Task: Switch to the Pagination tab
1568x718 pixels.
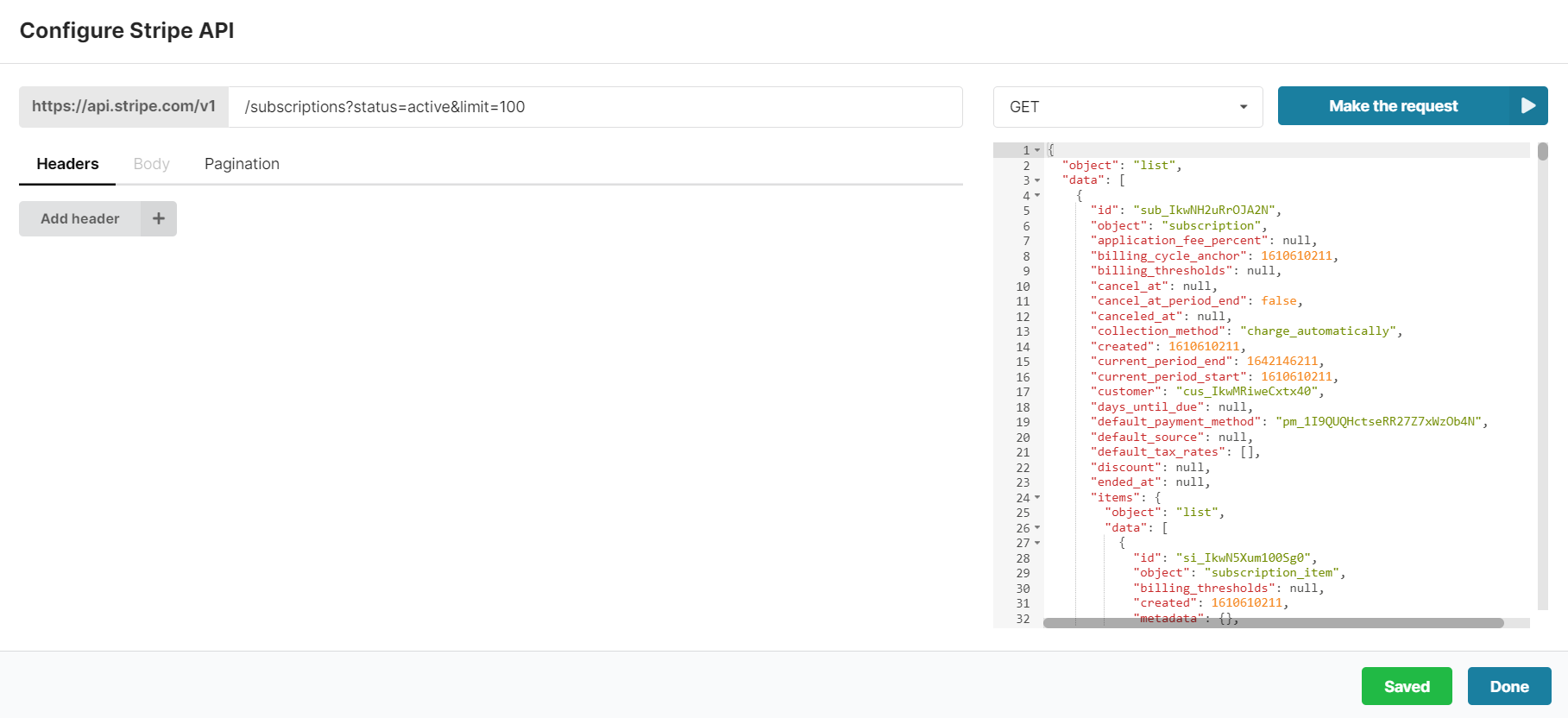Action: click(x=242, y=164)
